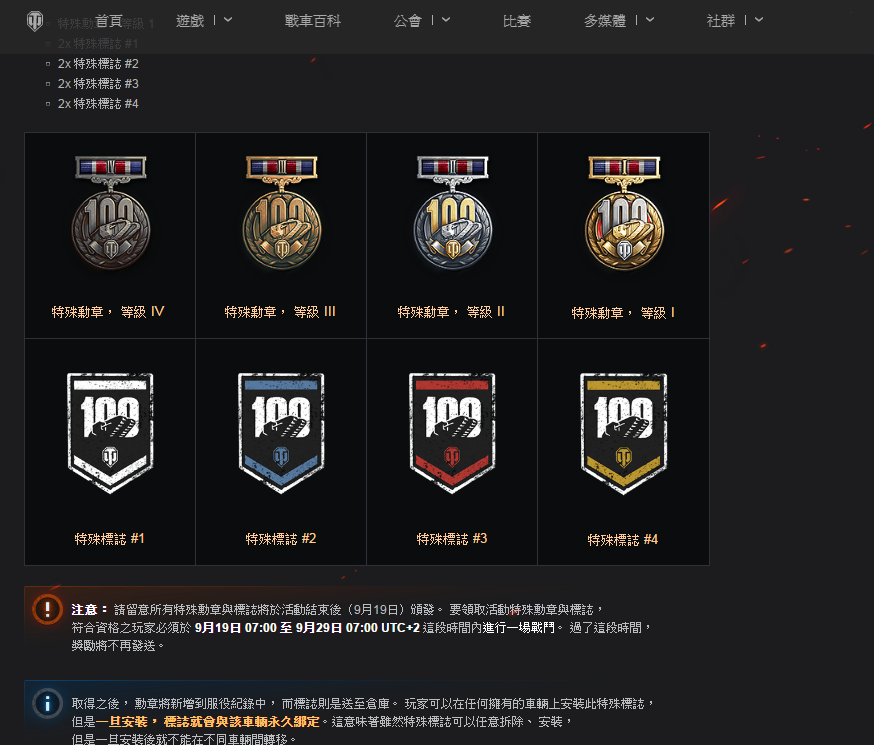Click the red special emblem #3 badge
This screenshot has width=874, height=745.
[452, 433]
